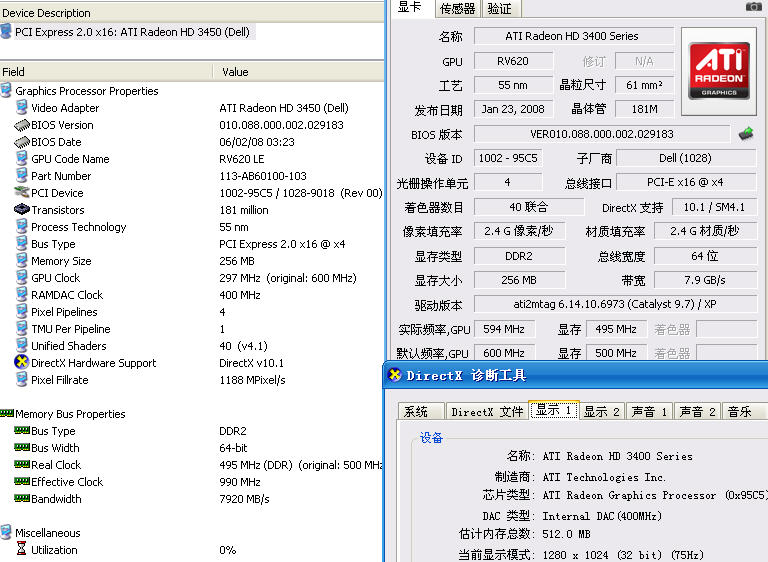This screenshot has height=562, width=768.
Task: Click the Utilization hourglass icon
Action: pyautogui.click(x=22, y=548)
